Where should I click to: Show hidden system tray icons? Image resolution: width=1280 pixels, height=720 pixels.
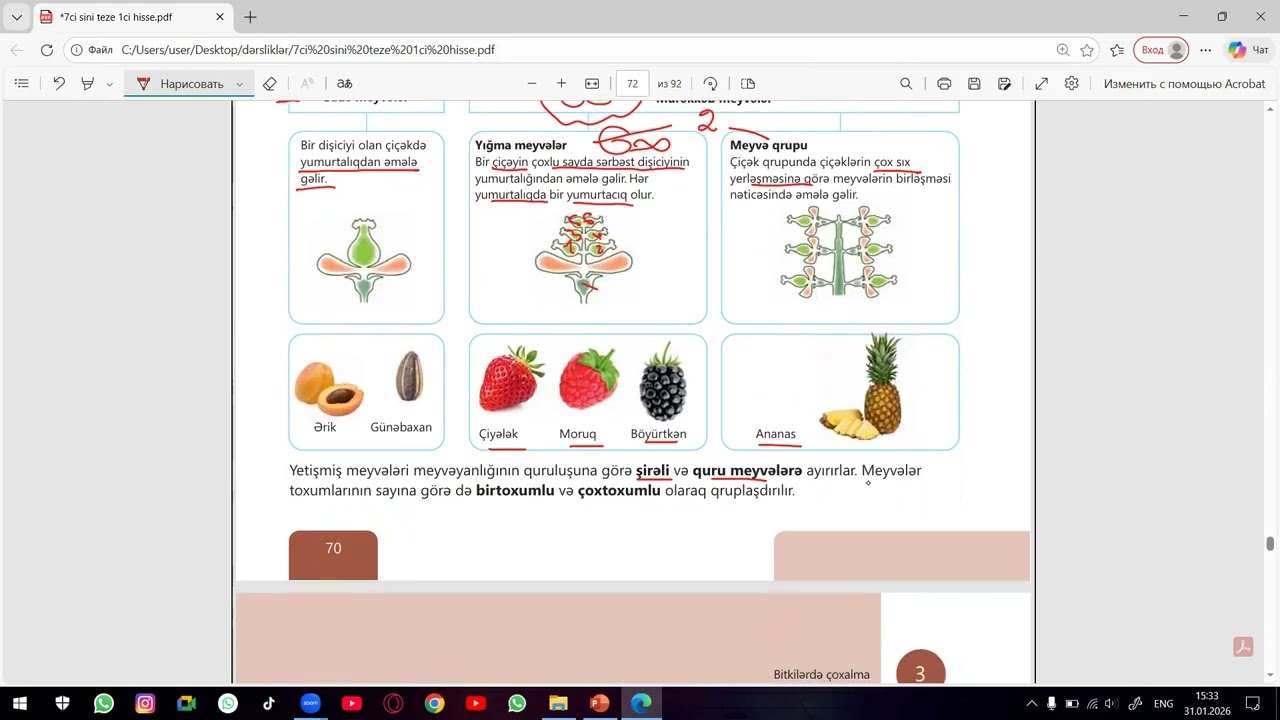click(1033, 703)
